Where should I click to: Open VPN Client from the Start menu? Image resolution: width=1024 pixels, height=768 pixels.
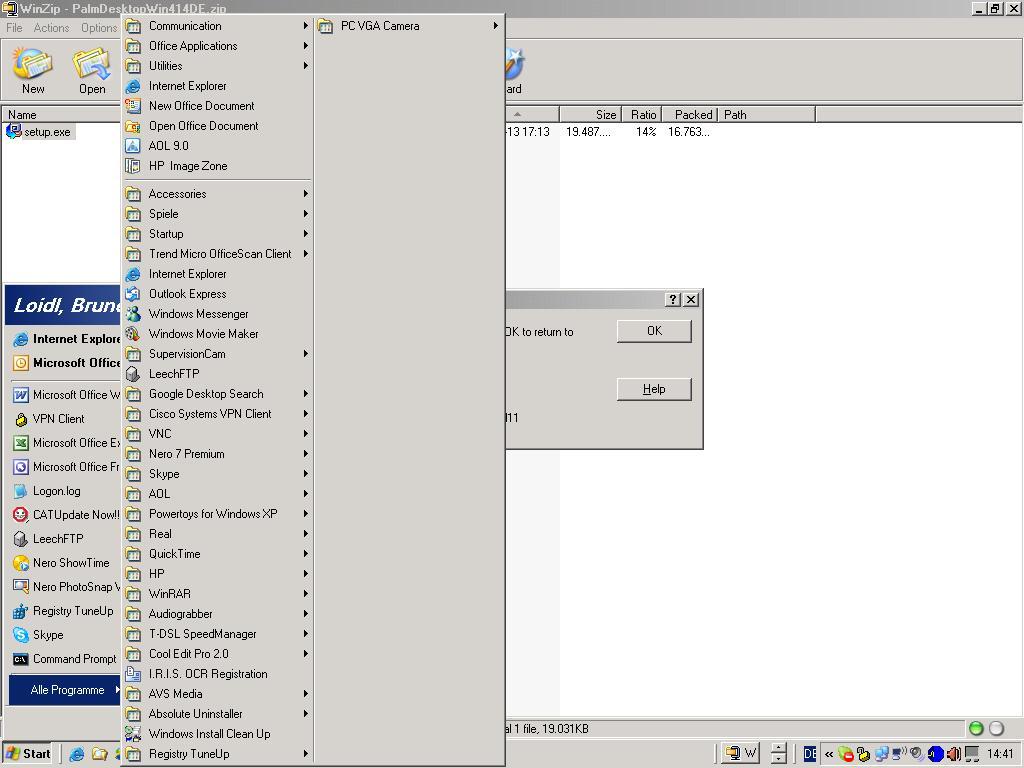pos(65,419)
